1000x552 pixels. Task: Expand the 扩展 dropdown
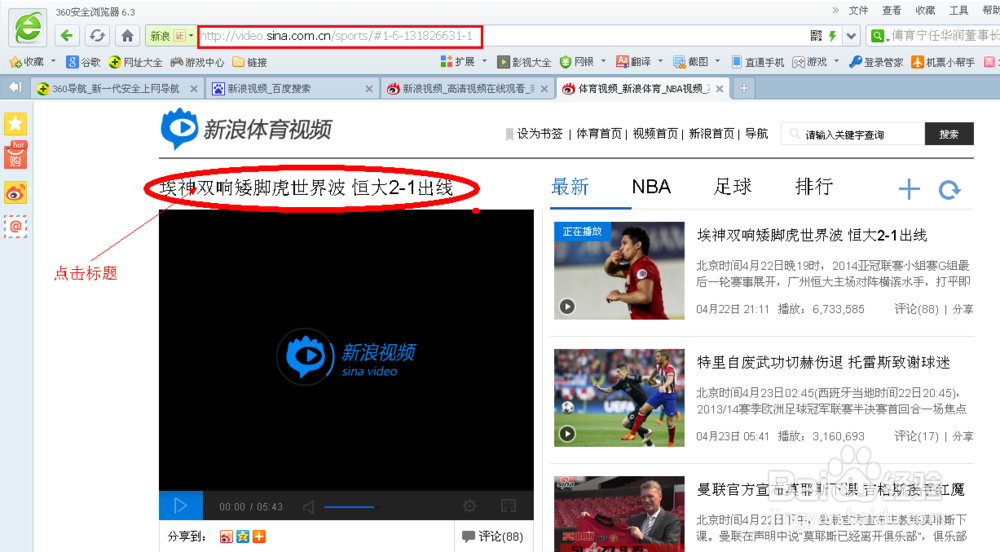[484, 61]
